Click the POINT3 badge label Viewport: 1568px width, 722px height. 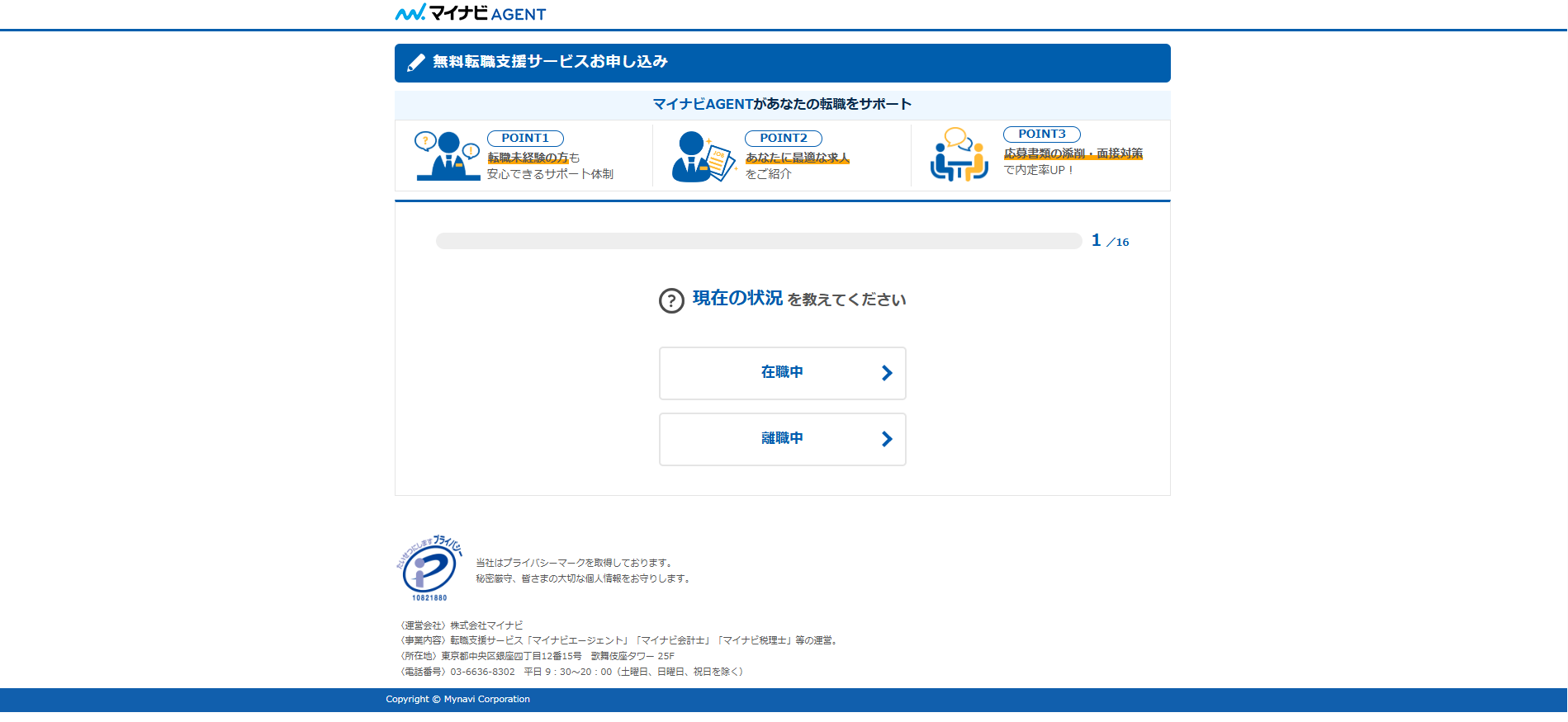[x=1042, y=134]
